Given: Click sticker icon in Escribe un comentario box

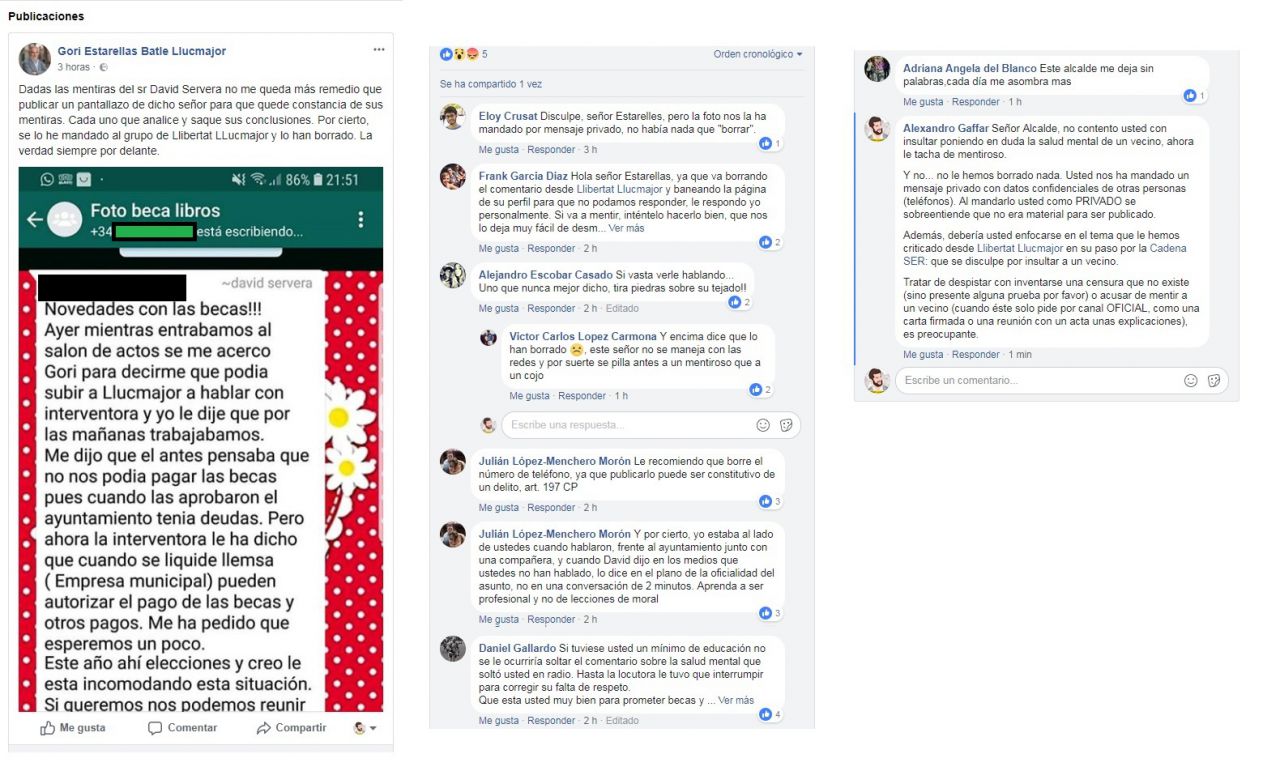Looking at the screenshot, I should pyautogui.click(x=1214, y=380).
